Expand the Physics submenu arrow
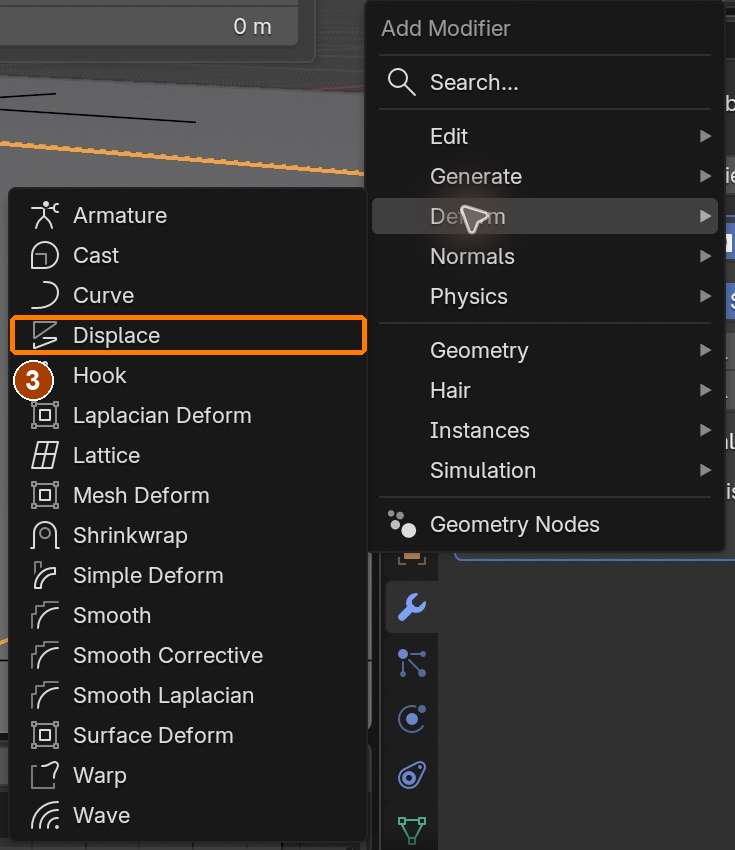Image resolution: width=735 pixels, height=850 pixels. pyautogui.click(x=705, y=297)
